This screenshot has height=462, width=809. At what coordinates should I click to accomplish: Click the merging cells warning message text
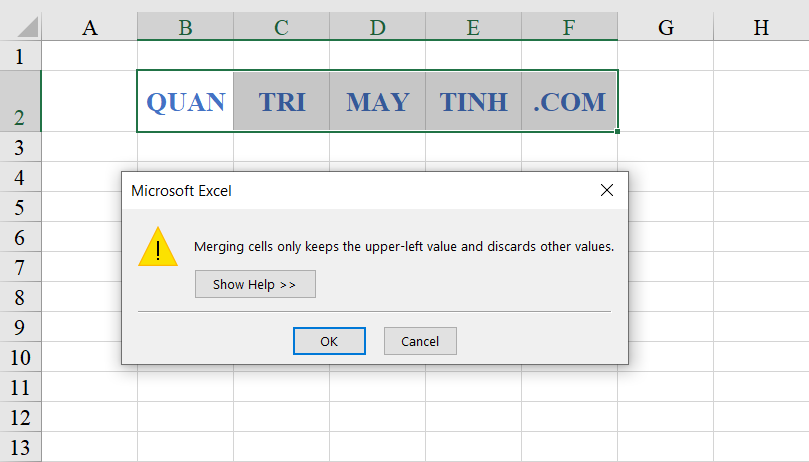404,246
